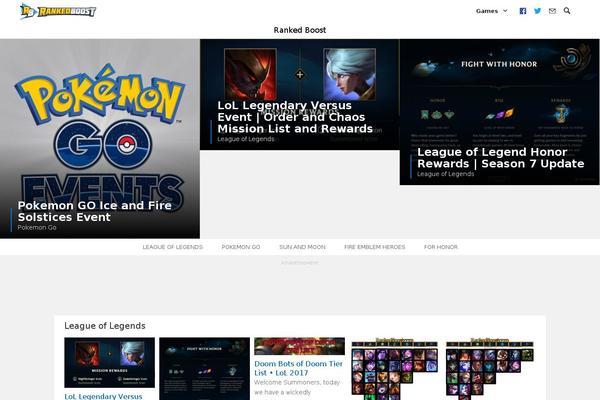Open the Doom Bots of Doom Tier List link
Image resolution: width=600 pixels, height=400 pixels.
(298, 368)
